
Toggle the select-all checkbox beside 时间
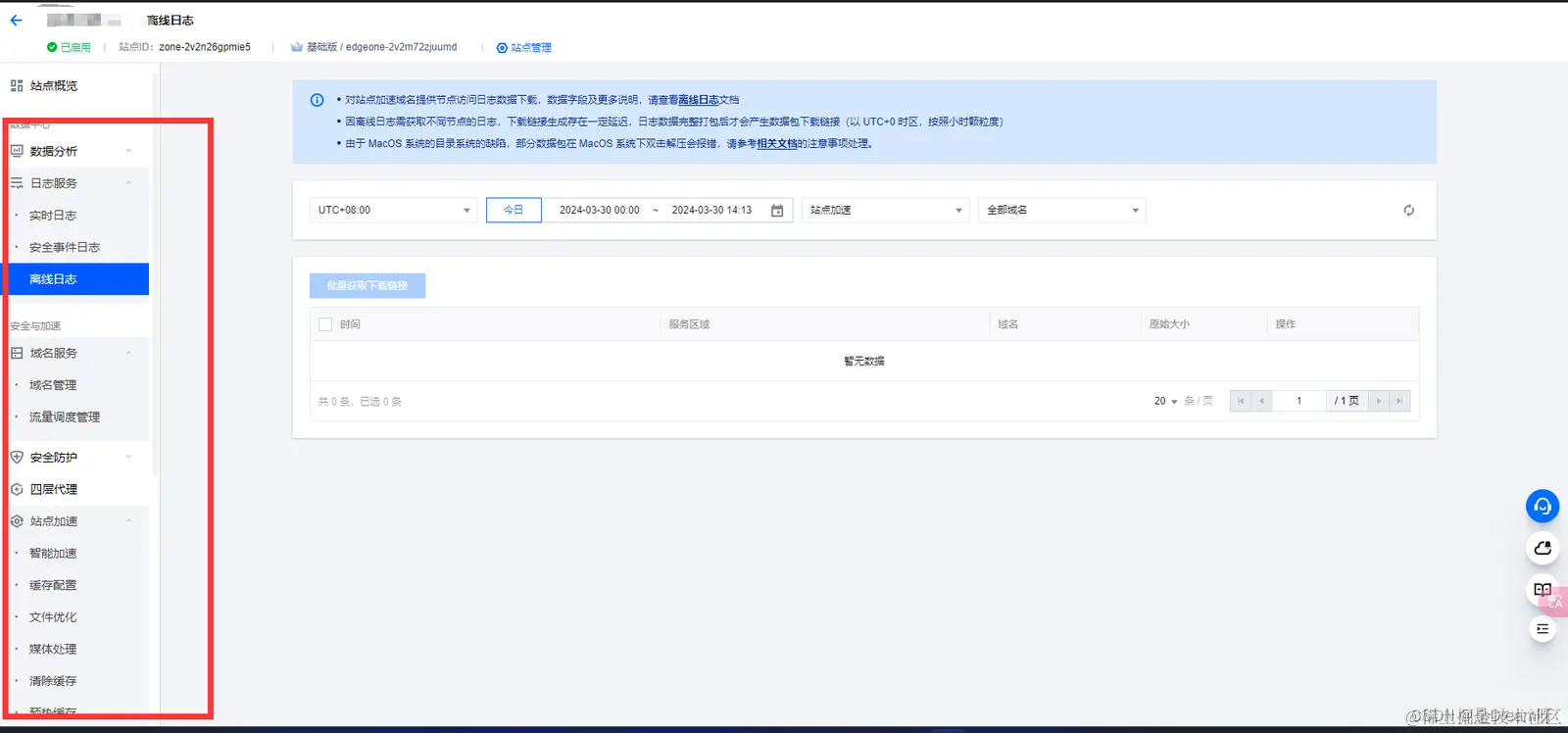pyautogui.click(x=325, y=324)
